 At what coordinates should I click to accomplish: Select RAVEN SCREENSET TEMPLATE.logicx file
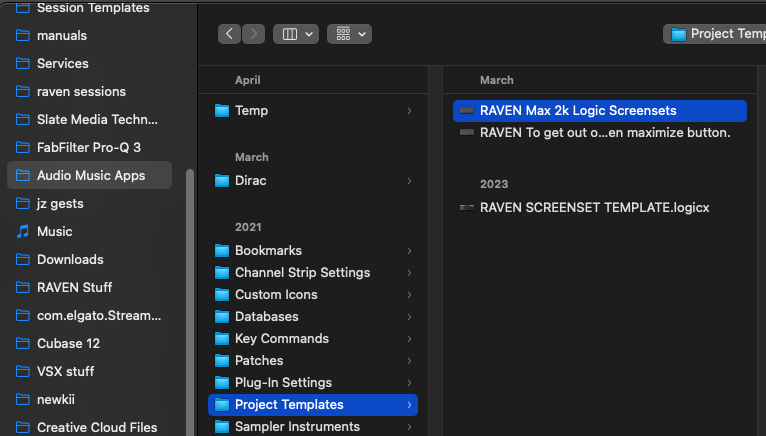click(599, 208)
